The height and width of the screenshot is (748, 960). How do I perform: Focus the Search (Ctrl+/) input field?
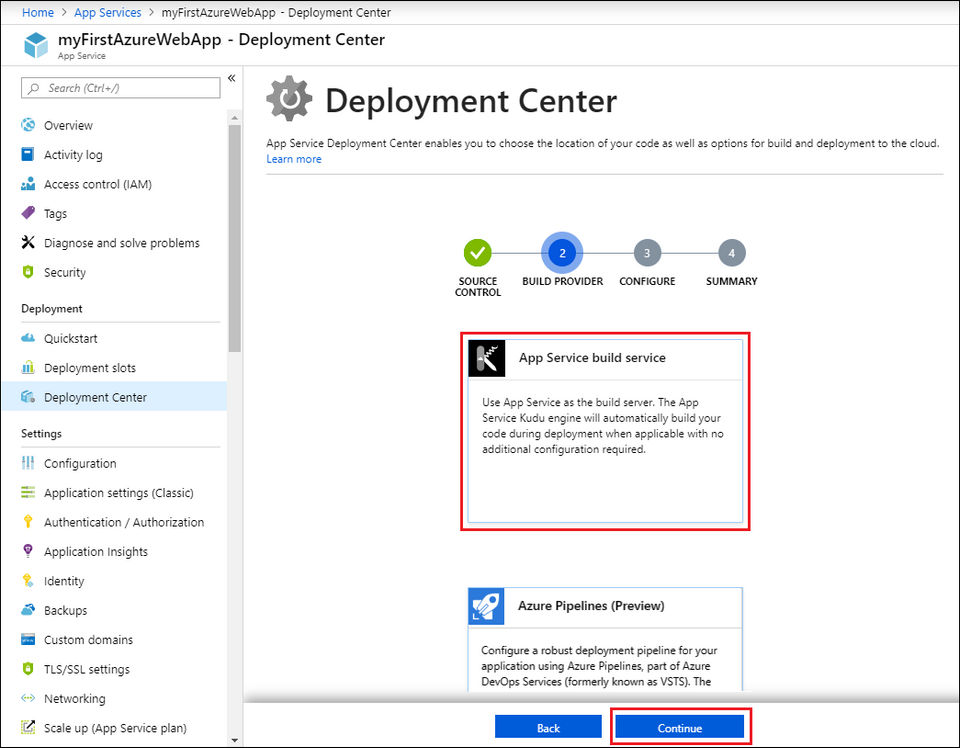click(121, 88)
